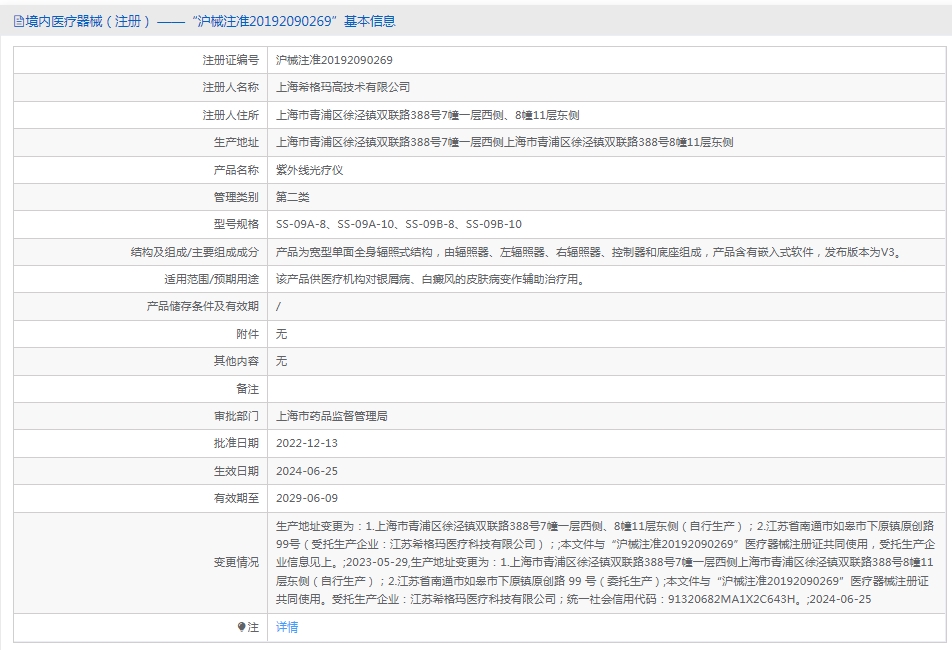Select registrant name 上海希格玛高技术有限公司
The image size is (952, 650).
[x=342, y=87]
